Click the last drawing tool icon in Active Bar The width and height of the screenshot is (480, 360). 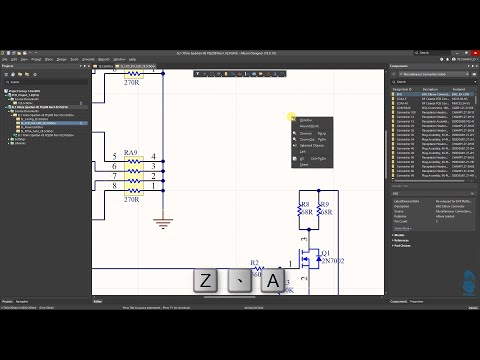click(282, 74)
